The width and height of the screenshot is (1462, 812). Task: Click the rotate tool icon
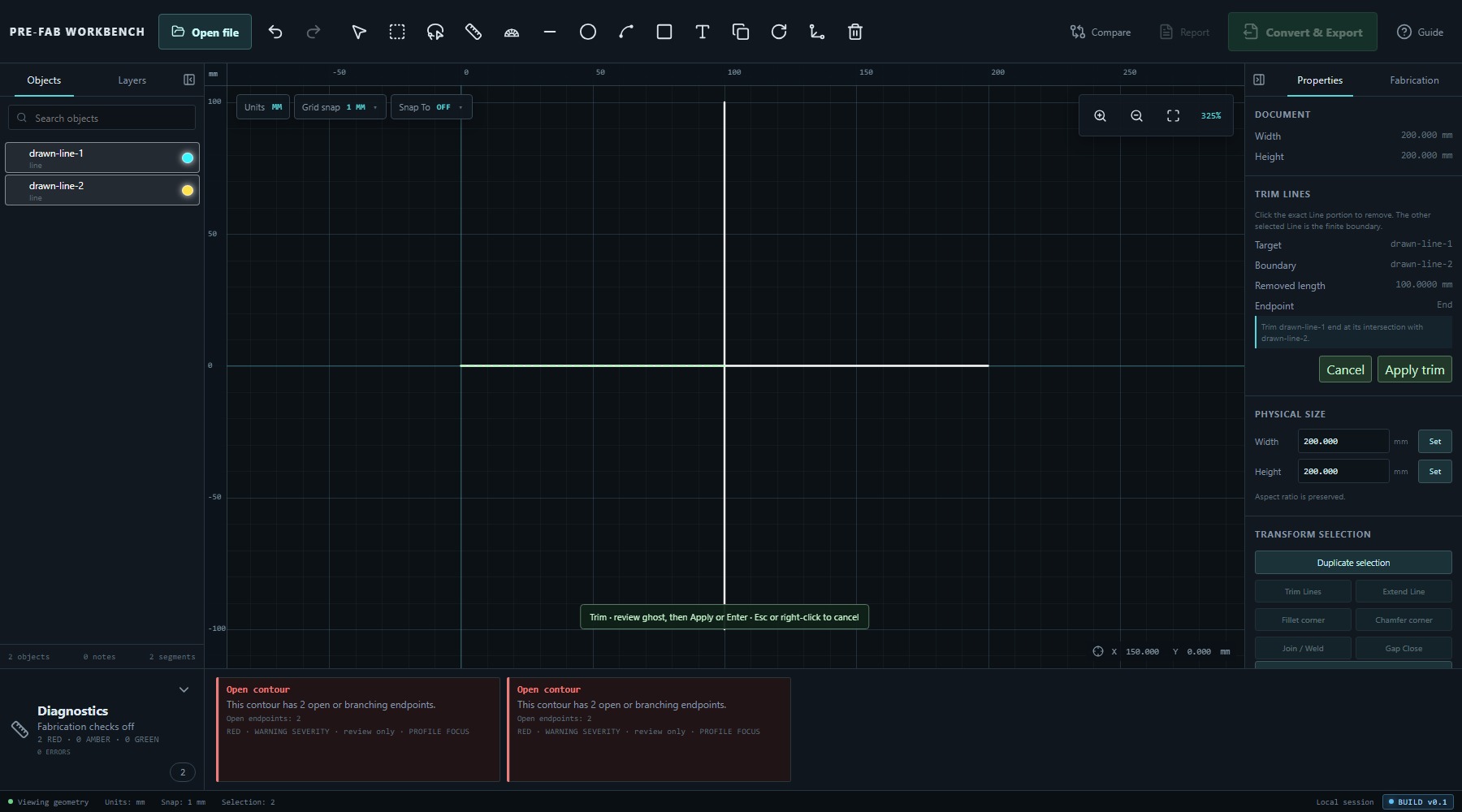coord(779,32)
